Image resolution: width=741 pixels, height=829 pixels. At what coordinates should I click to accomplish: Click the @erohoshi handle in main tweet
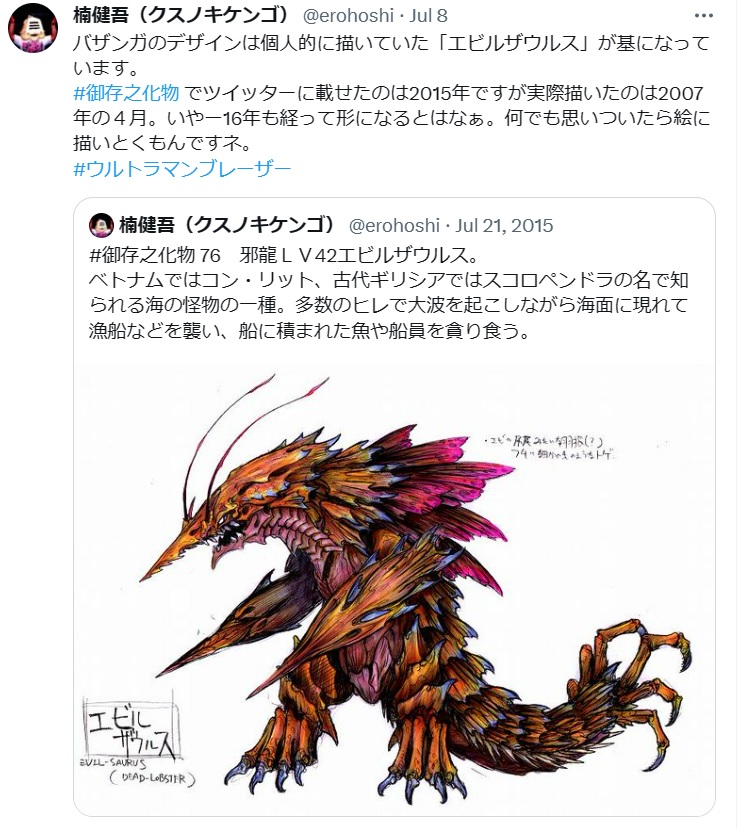(348, 16)
